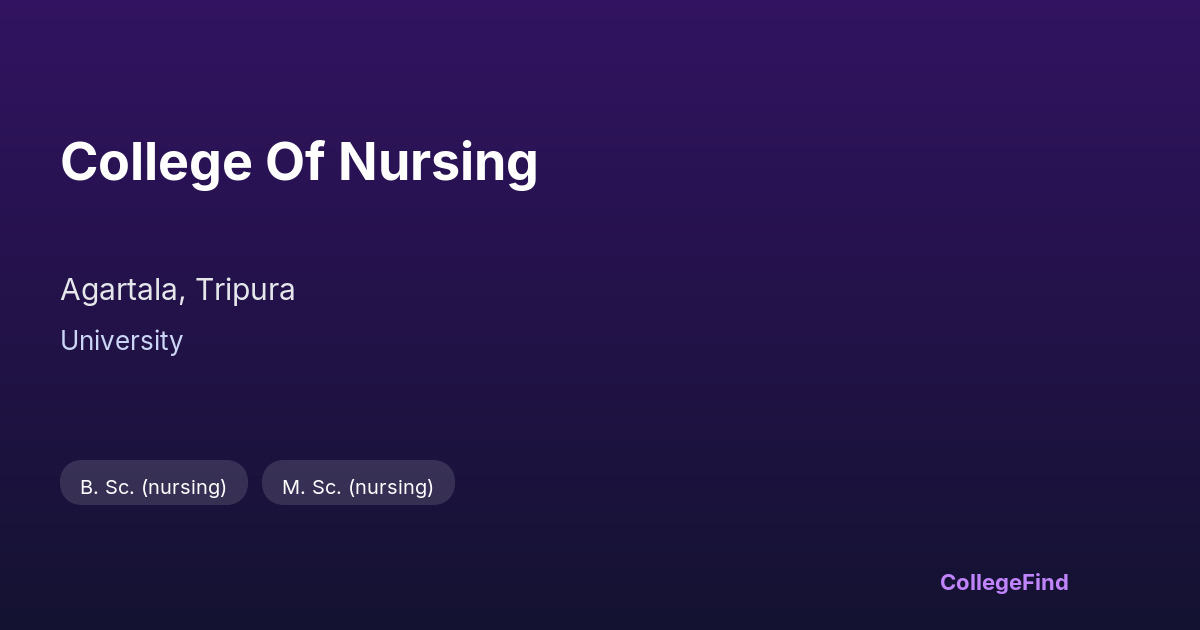
Task: Choose the bachelor's nursing course chip
Action: click(x=154, y=483)
